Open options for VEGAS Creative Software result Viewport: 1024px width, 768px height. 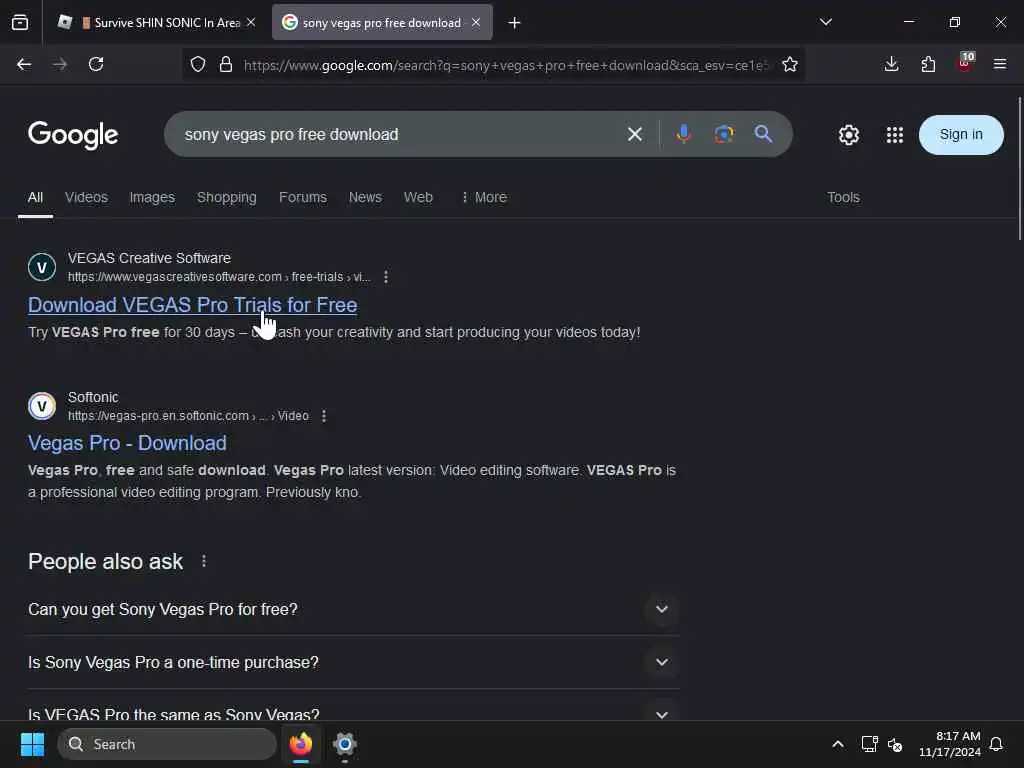pos(386,277)
